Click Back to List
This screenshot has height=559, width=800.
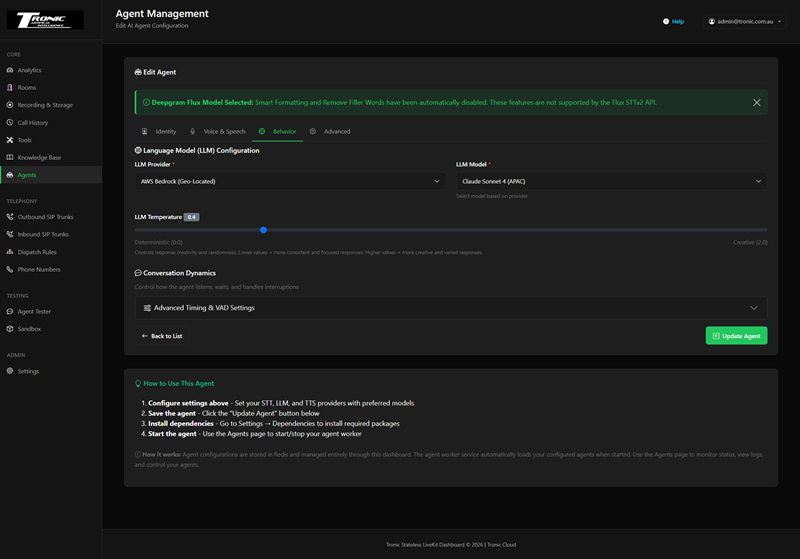pyautogui.click(x=162, y=336)
